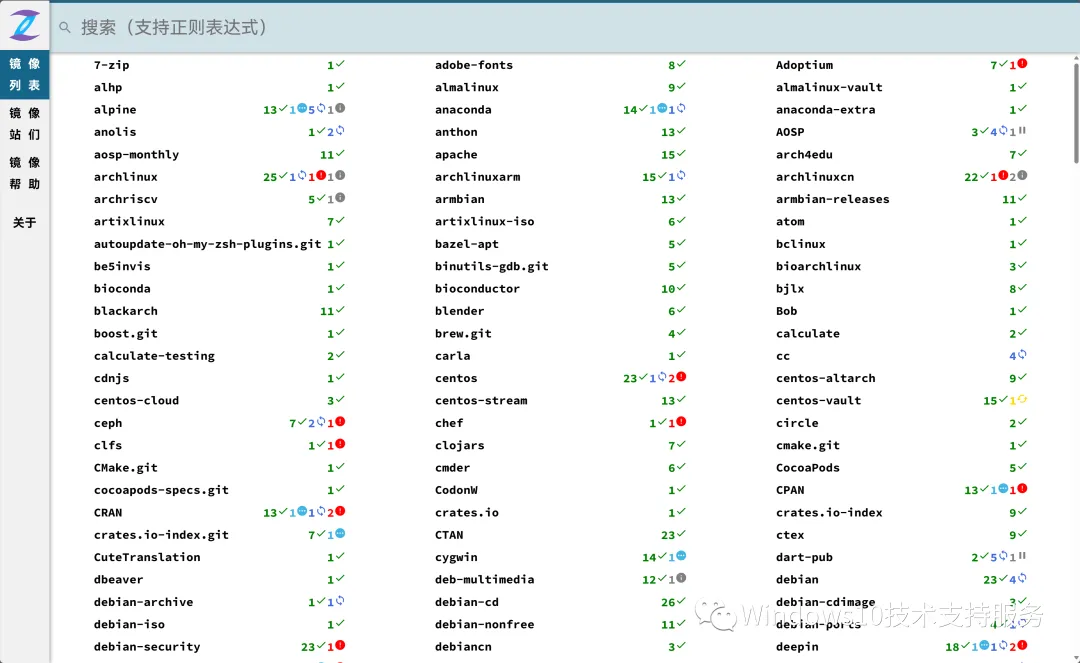Open the cocoapods-specs.git mirror link

pyautogui.click(x=161, y=490)
